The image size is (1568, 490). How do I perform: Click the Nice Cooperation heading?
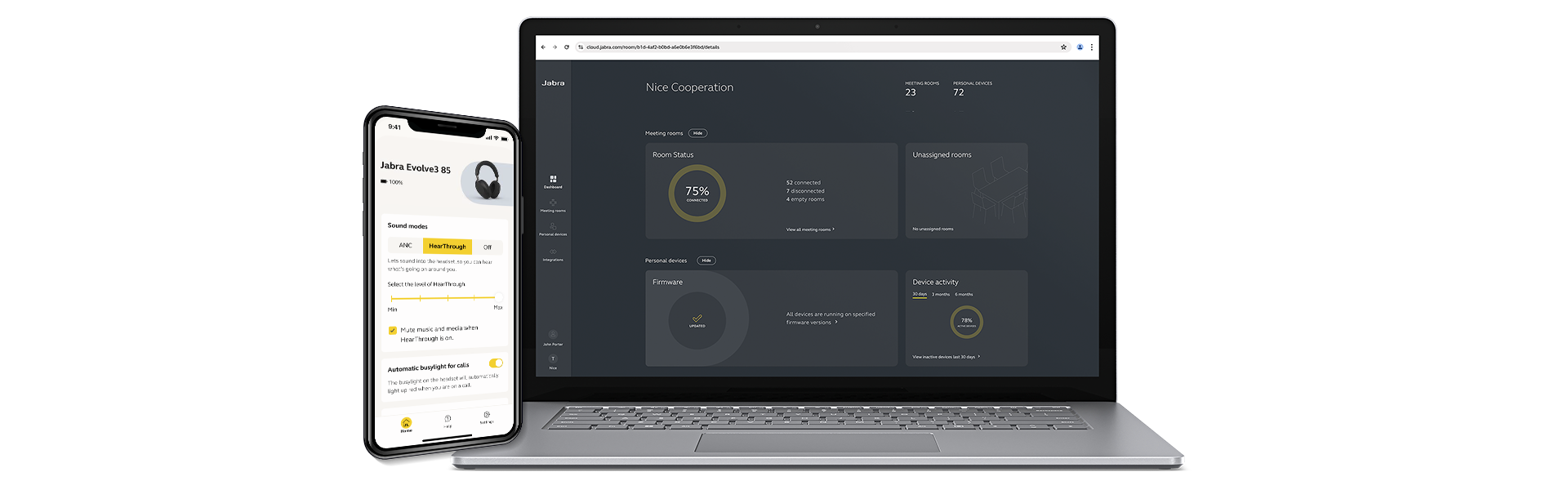pyautogui.click(x=689, y=87)
